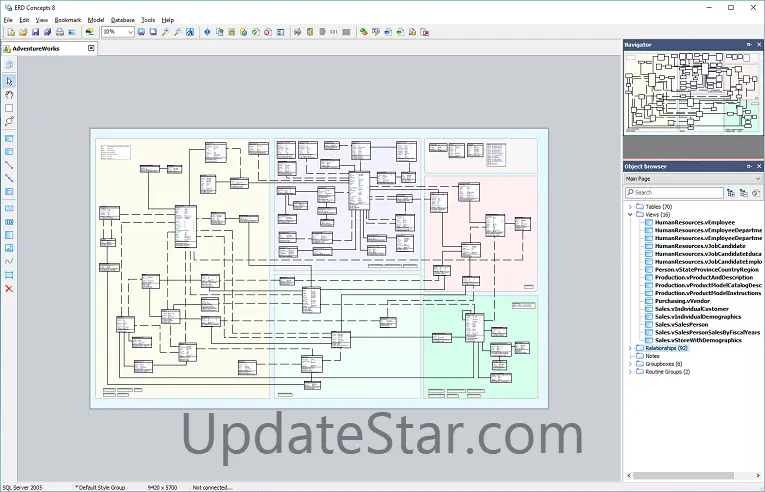Click the zoom out magnifier icon
The width and height of the screenshot is (765, 492).
(178, 32)
